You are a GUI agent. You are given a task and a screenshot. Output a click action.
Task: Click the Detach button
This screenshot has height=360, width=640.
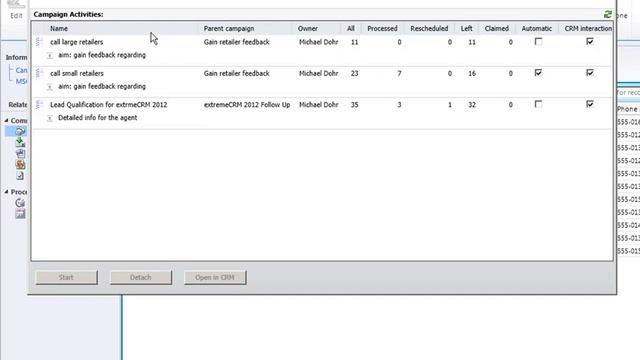pos(141,278)
